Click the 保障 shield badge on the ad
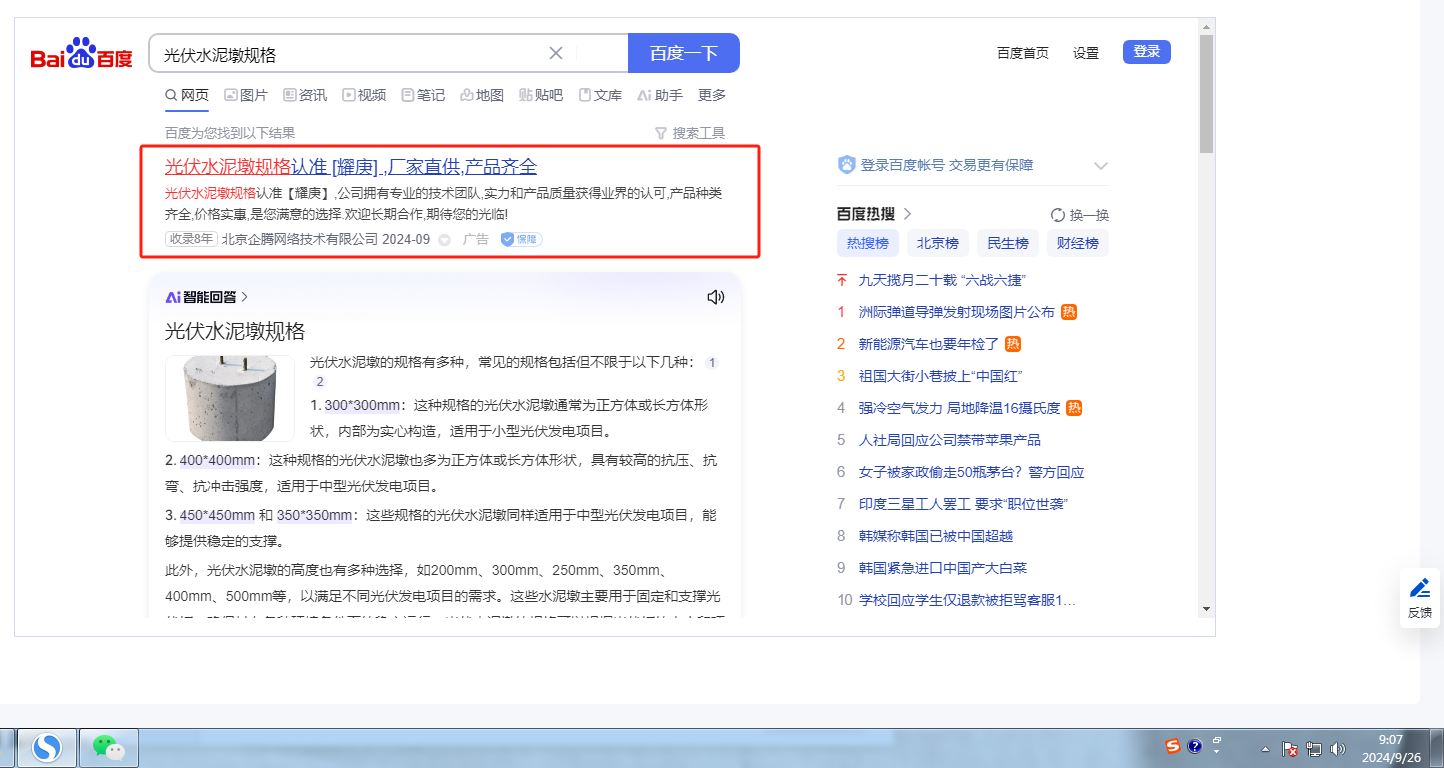 click(x=521, y=239)
